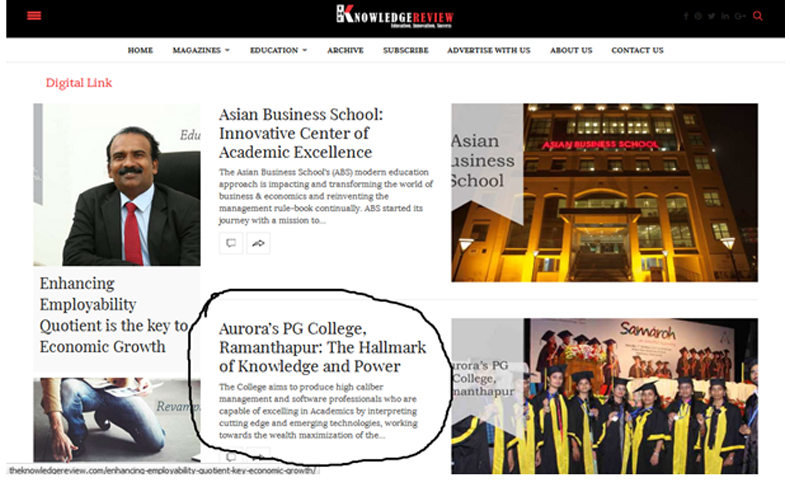The width and height of the screenshot is (790, 482).
Task: Open Aurora's PG College article headline
Action: pyautogui.click(x=322, y=347)
